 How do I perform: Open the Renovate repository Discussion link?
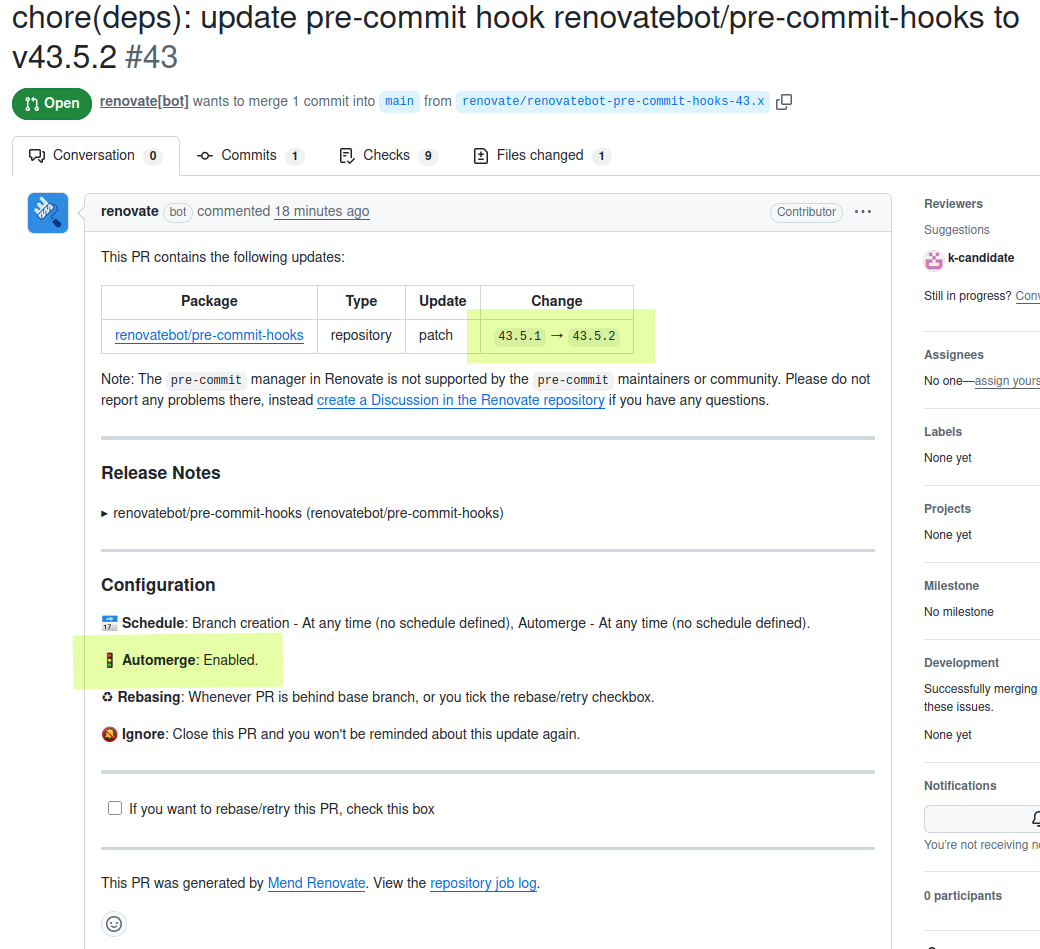tap(460, 400)
